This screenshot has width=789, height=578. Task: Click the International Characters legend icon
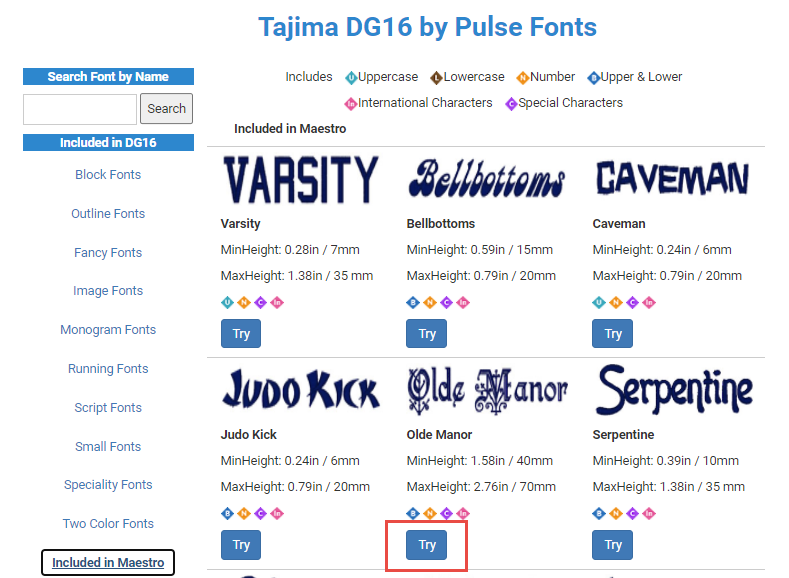click(x=351, y=104)
